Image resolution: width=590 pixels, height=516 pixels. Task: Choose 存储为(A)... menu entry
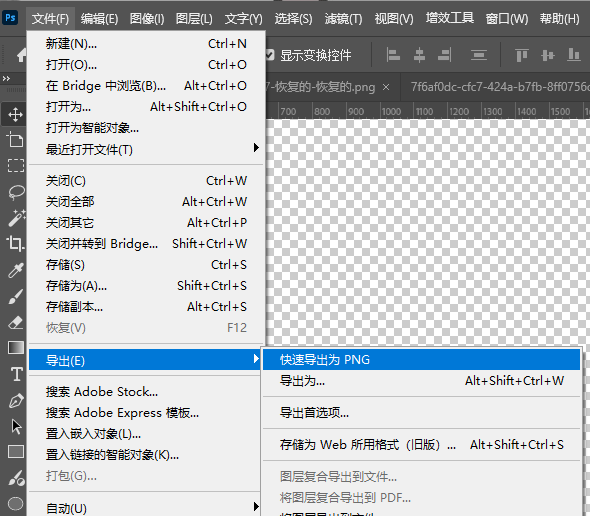[146, 286]
